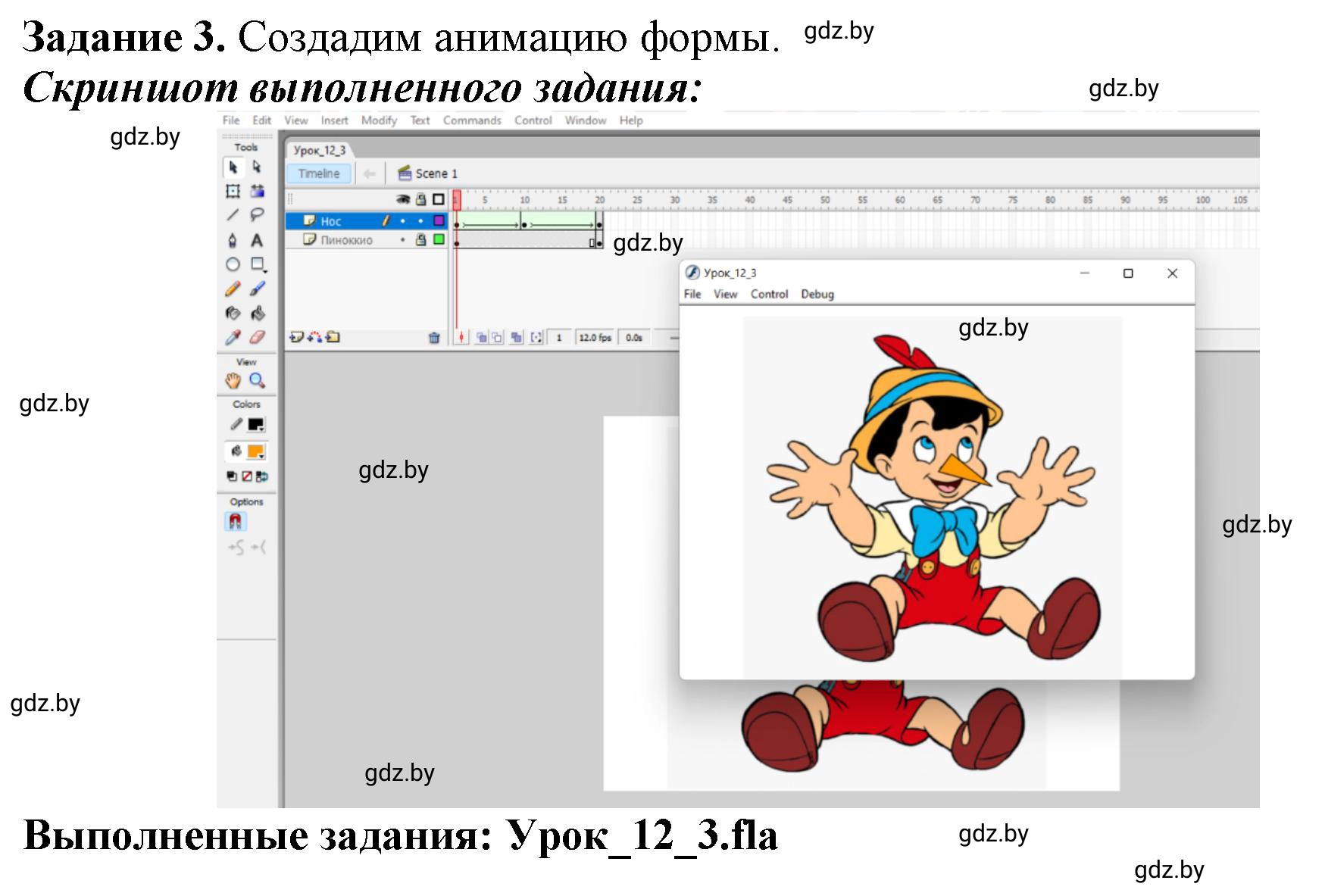Viewport: 1325px width, 896px height.
Task: Open the Edit menu
Action: point(262,120)
